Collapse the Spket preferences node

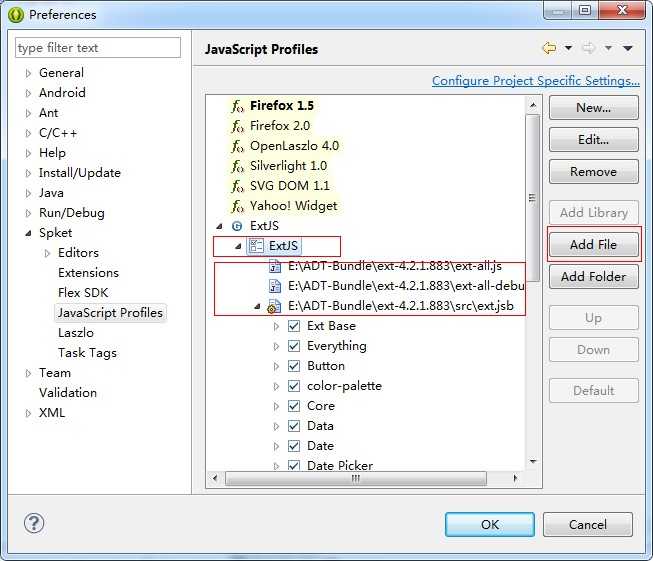tap(28, 234)
